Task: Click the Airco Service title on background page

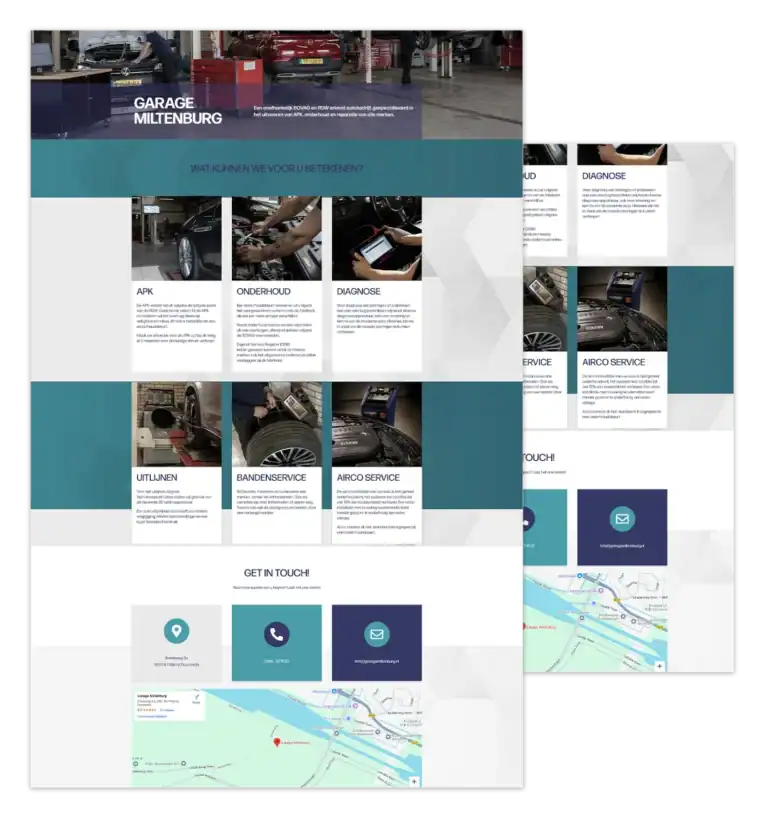Action: pos(614,362)
